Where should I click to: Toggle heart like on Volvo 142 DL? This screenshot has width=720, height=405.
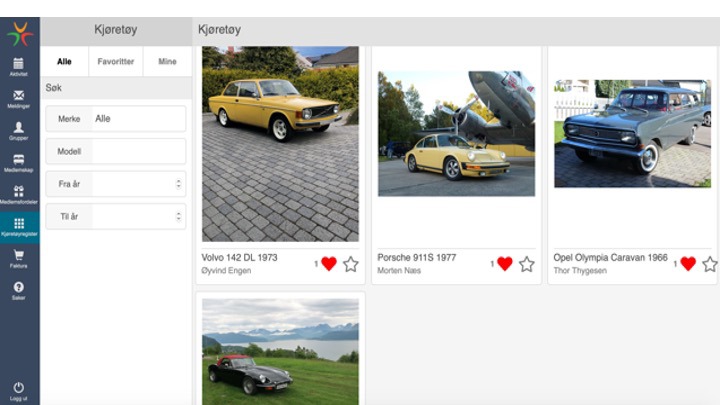(x=328, y=264)
